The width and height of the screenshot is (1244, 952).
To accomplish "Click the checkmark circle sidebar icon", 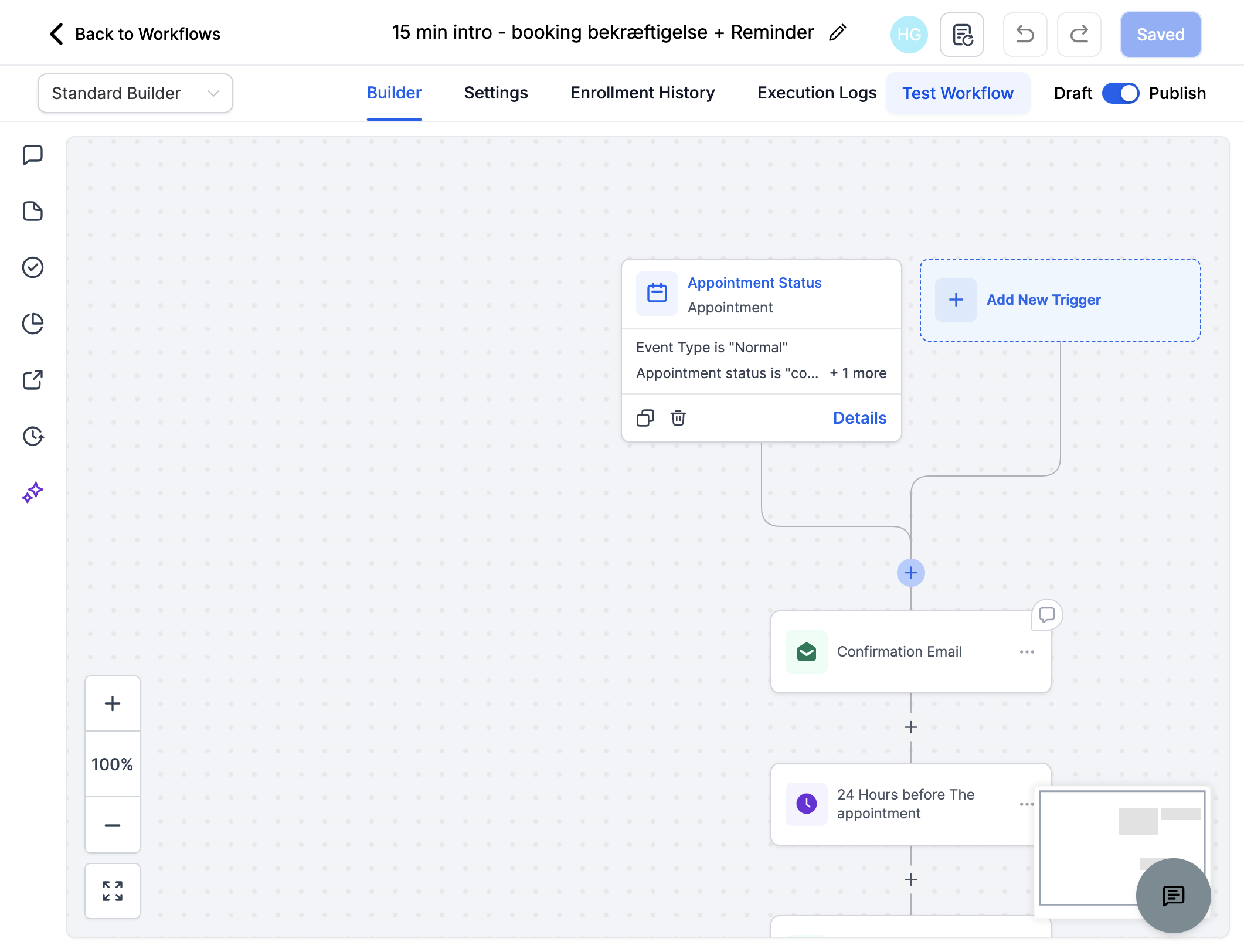I will [x=33, y=267].
